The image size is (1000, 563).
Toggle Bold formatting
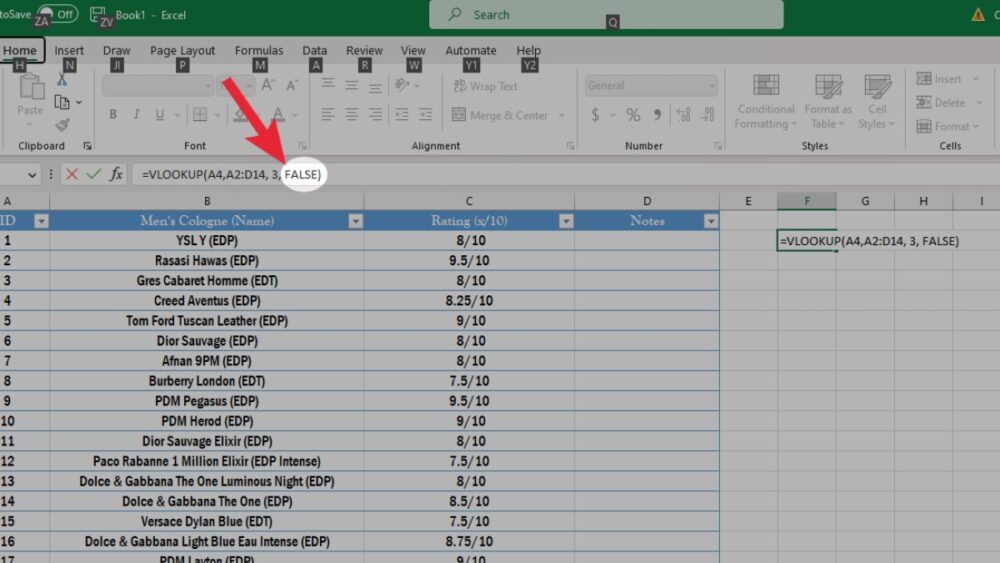point(113,115)
